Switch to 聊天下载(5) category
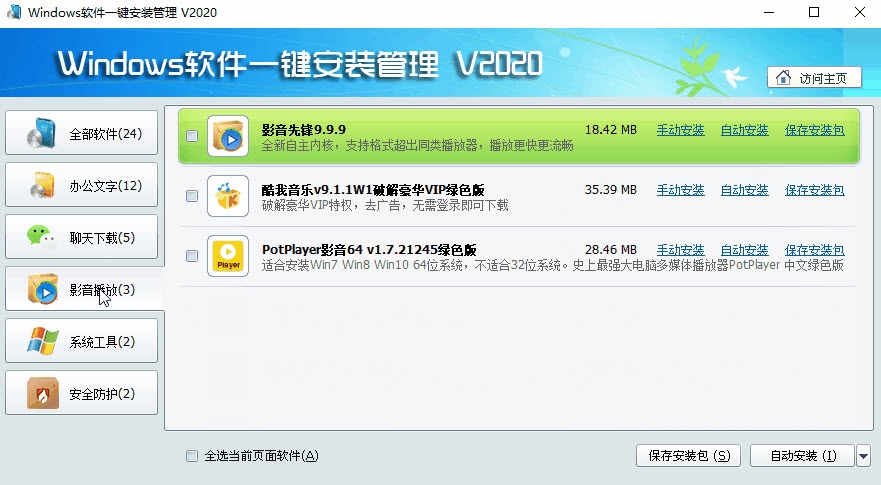881x485 pixels. [81, 237]
